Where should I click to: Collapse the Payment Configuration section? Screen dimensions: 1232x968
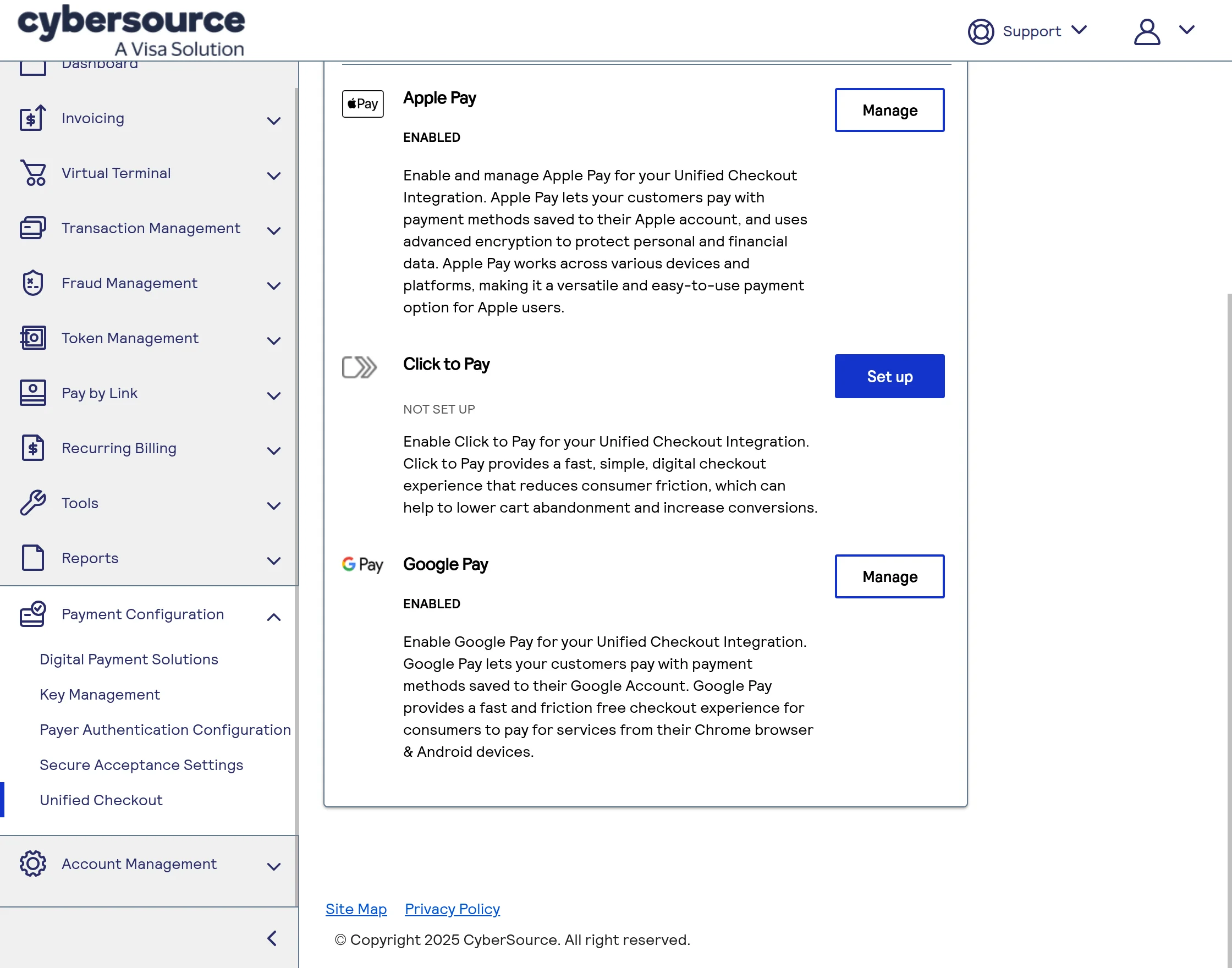[274, 617]
